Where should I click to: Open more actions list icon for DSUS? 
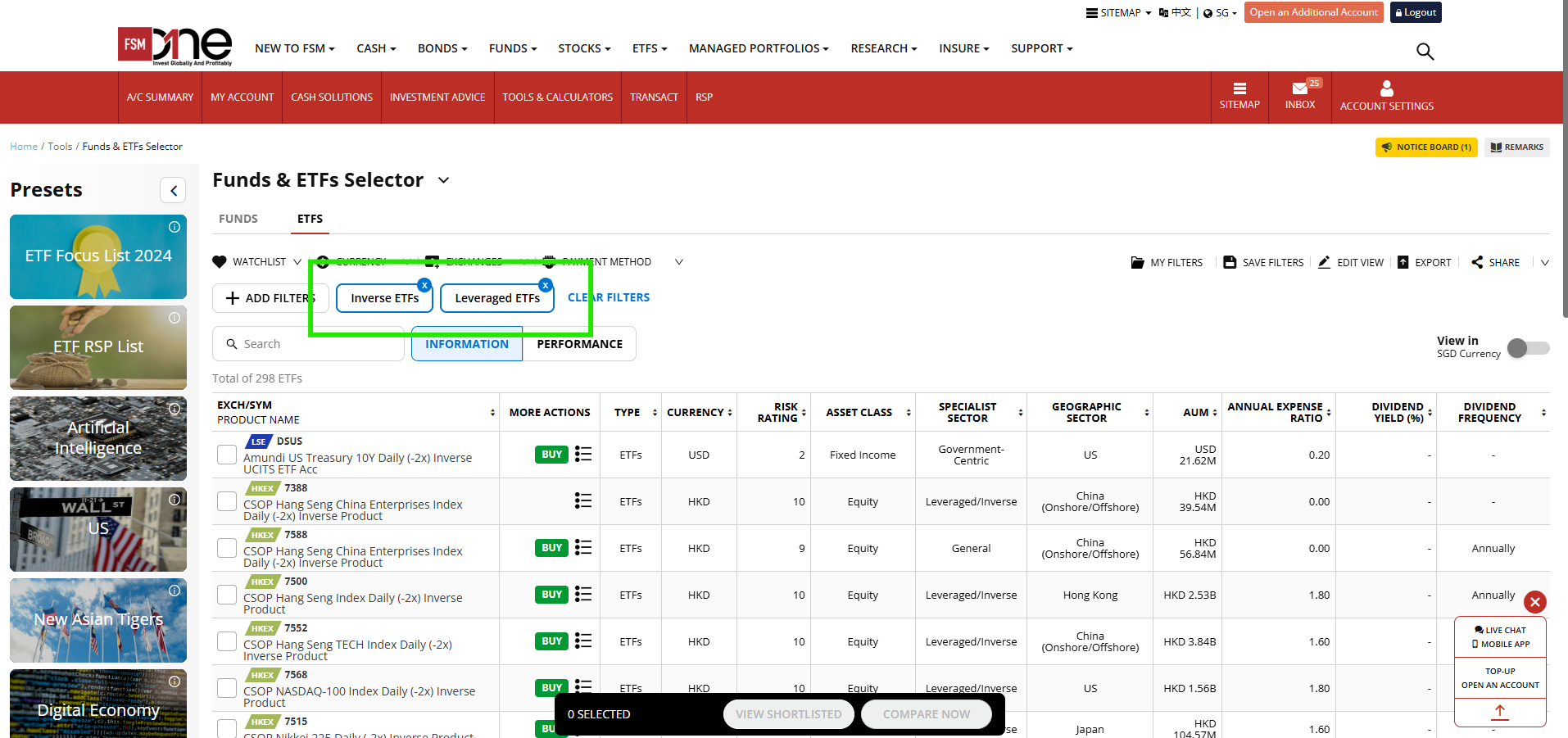[583, 454]
